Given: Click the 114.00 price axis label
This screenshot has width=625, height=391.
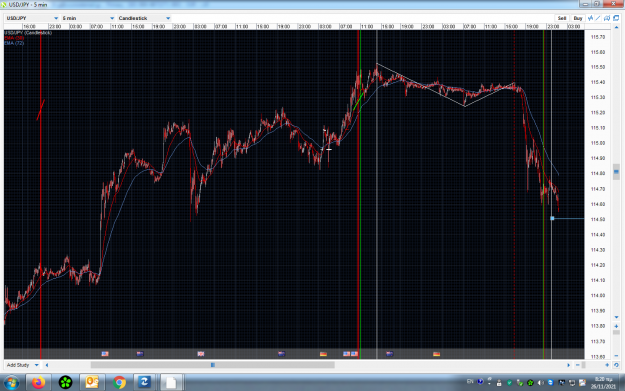Looking at the screenshot, I should [598, 295].
